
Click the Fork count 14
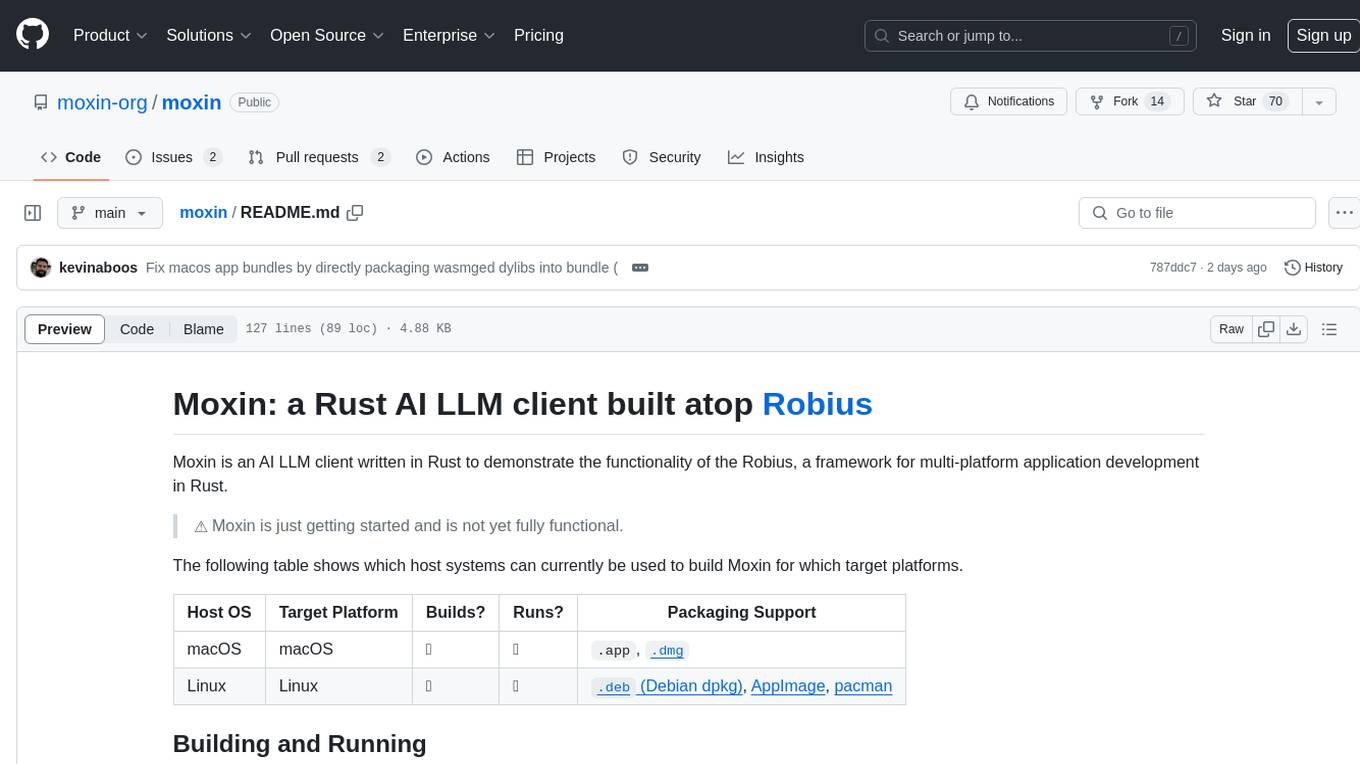tap(1157, 102)
